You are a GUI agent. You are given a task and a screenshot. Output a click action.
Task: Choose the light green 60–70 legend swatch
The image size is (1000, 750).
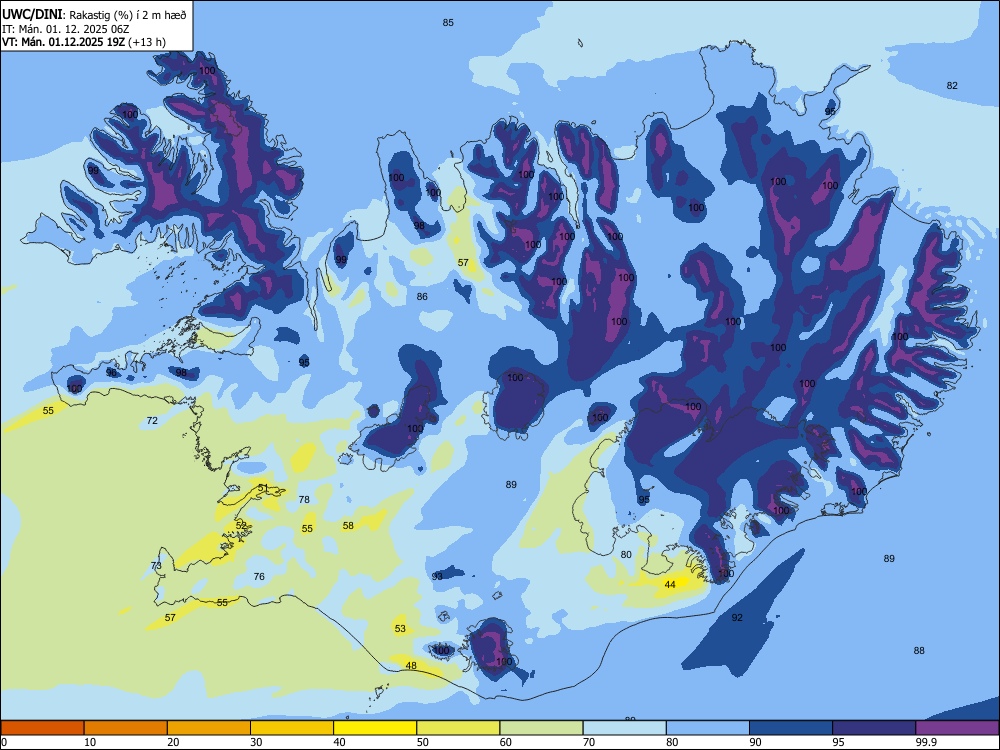(541, 728)
